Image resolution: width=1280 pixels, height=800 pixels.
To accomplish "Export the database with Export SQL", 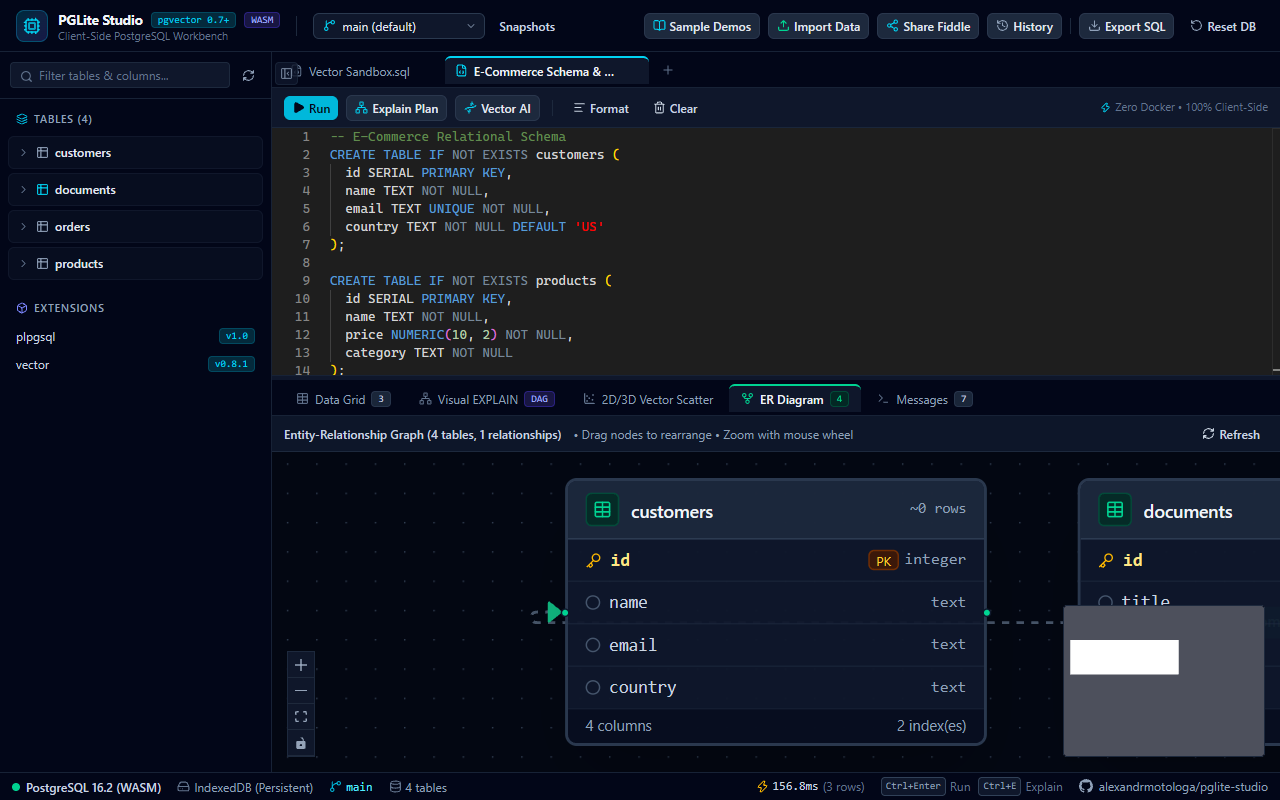I will [1126, 26].
